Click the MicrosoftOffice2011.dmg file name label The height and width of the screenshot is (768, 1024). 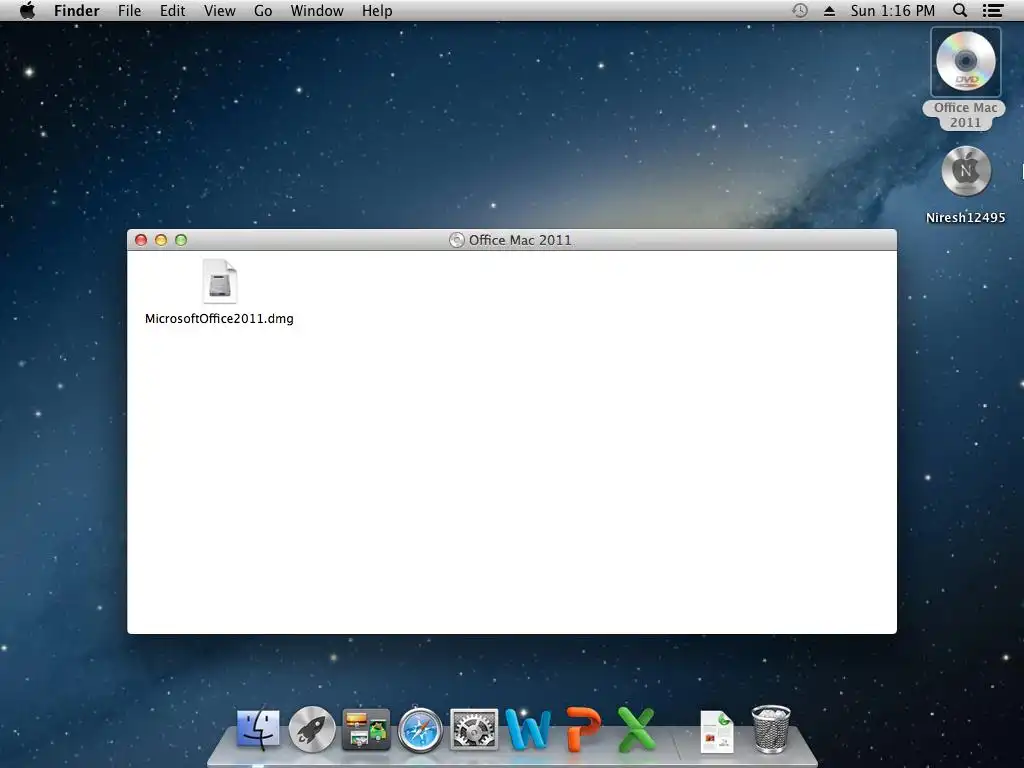tap(219, 319)
